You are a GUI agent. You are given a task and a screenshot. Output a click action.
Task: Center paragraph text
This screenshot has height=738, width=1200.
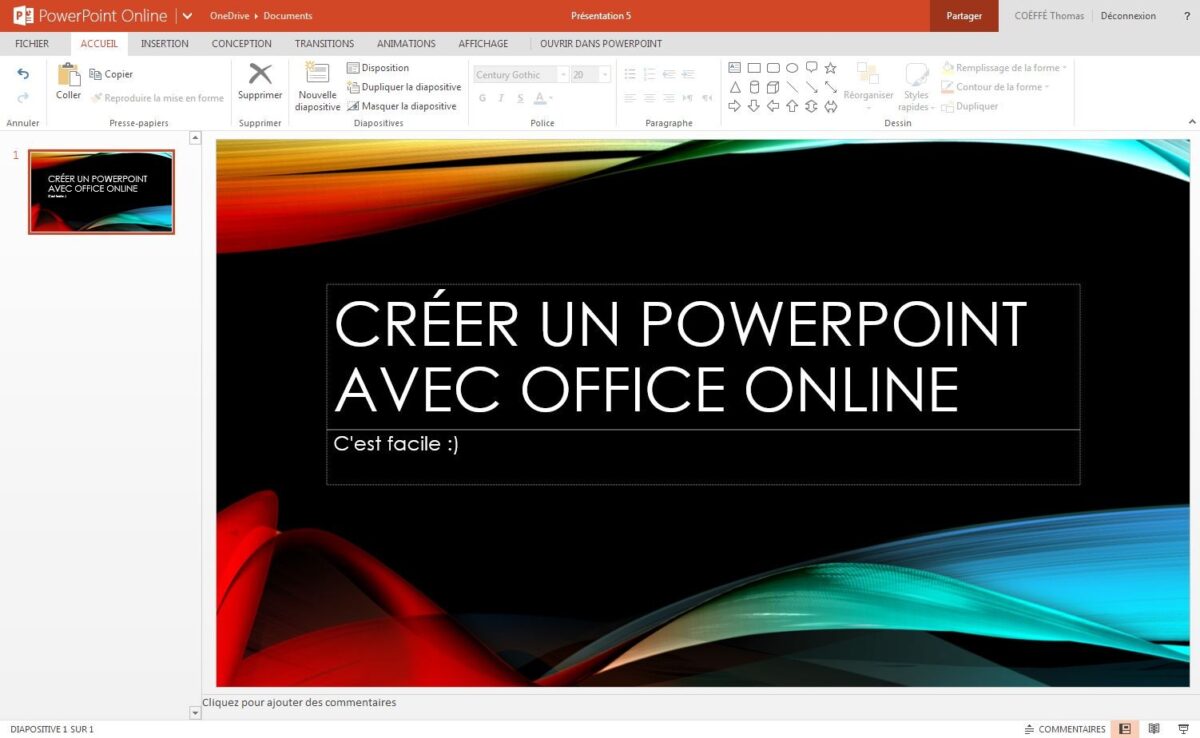650,98
